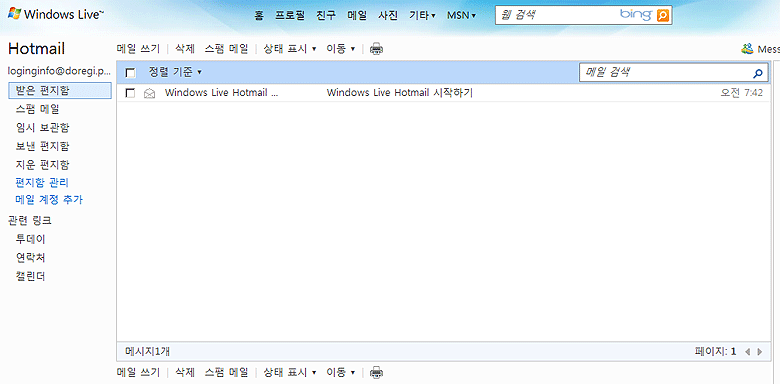
Task: Click top 스팸 메일 button
Action: (226, 49)
